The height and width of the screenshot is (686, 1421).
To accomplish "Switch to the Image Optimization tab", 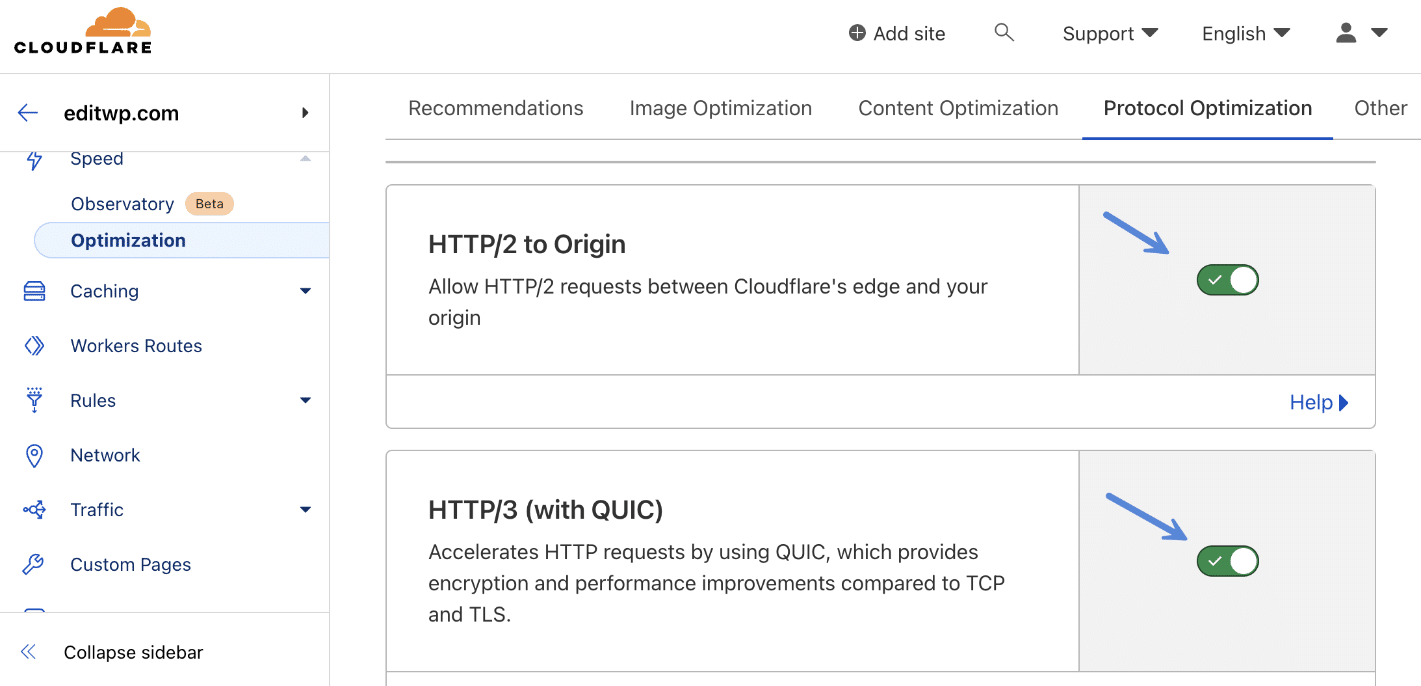I will pyautogui.click(x=720, y=108).
